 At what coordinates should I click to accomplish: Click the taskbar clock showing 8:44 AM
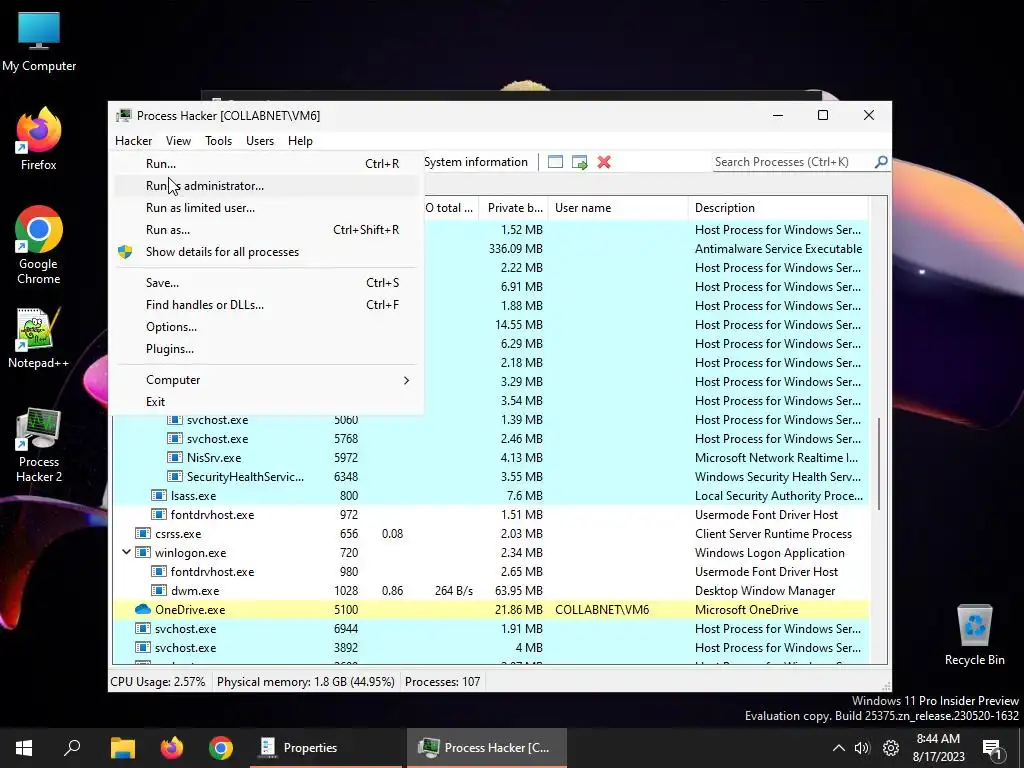(938, 748)
